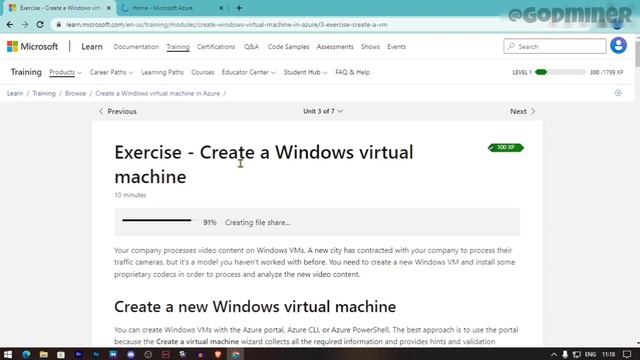
Task: Click the Creating file share status text
Action: [x=258, y=222]
